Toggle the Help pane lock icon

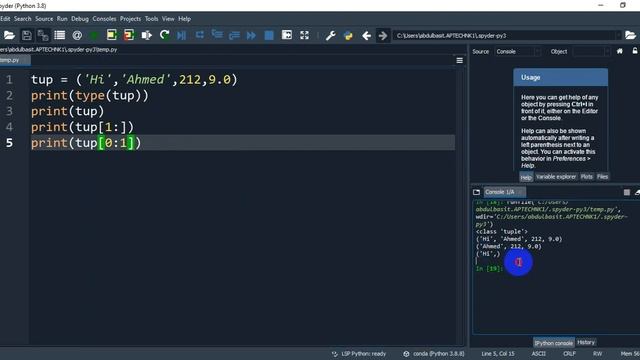[x=635, y=51]
